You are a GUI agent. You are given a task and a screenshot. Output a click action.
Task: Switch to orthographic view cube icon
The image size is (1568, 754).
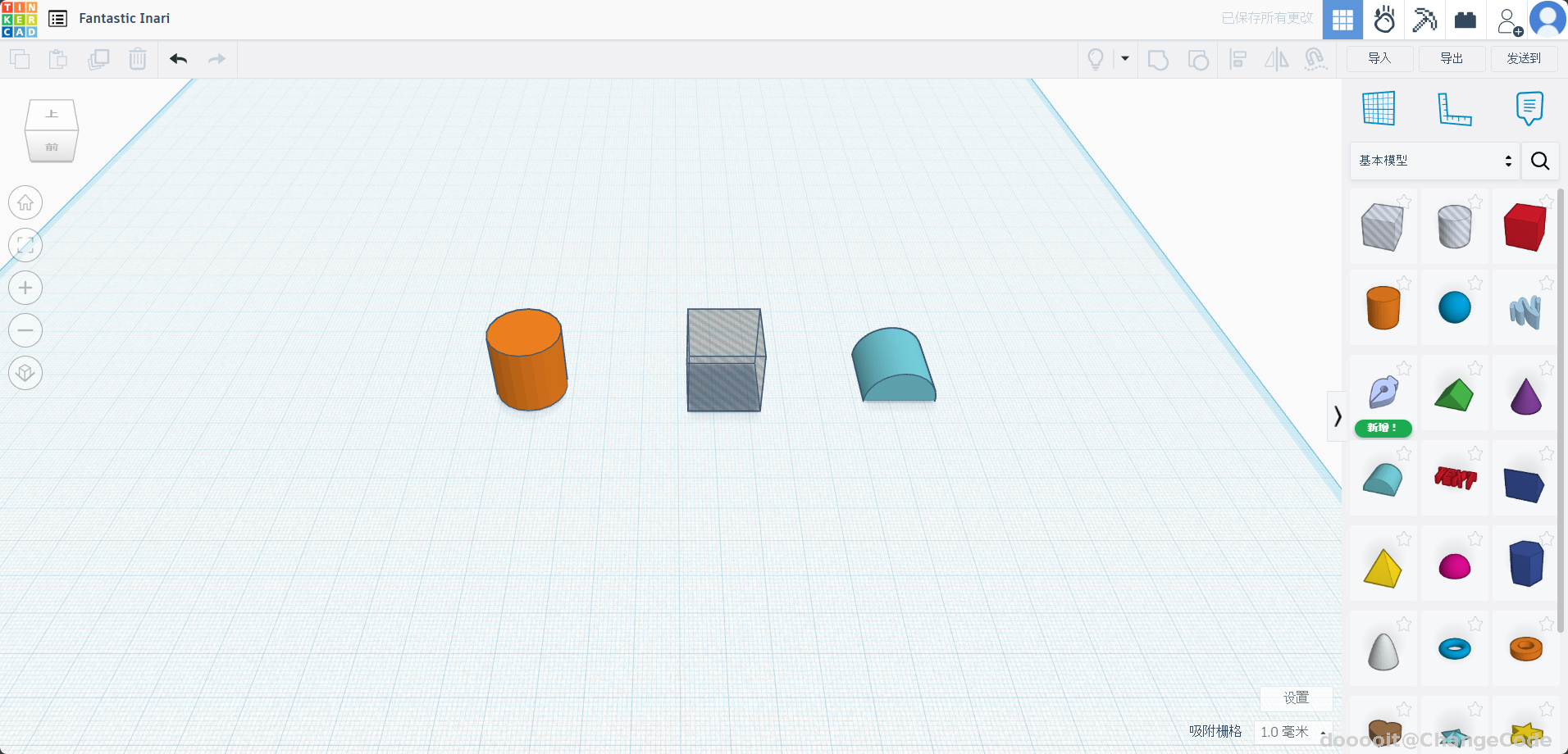(25, 373)
